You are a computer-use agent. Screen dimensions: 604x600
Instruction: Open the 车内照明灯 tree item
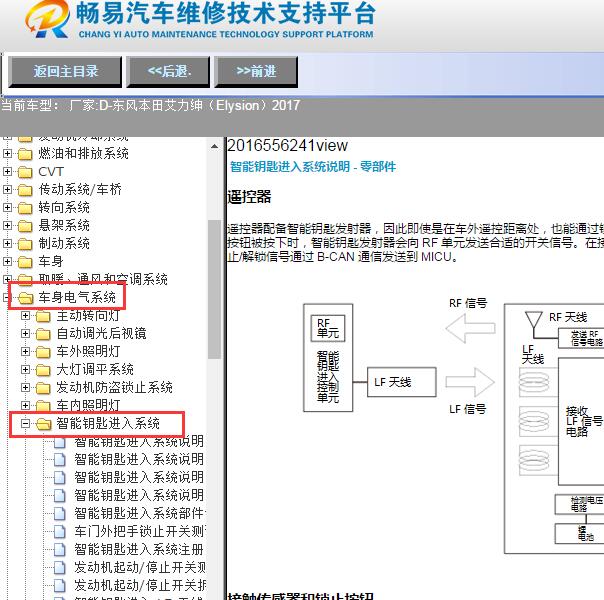[x=88, y=405]
